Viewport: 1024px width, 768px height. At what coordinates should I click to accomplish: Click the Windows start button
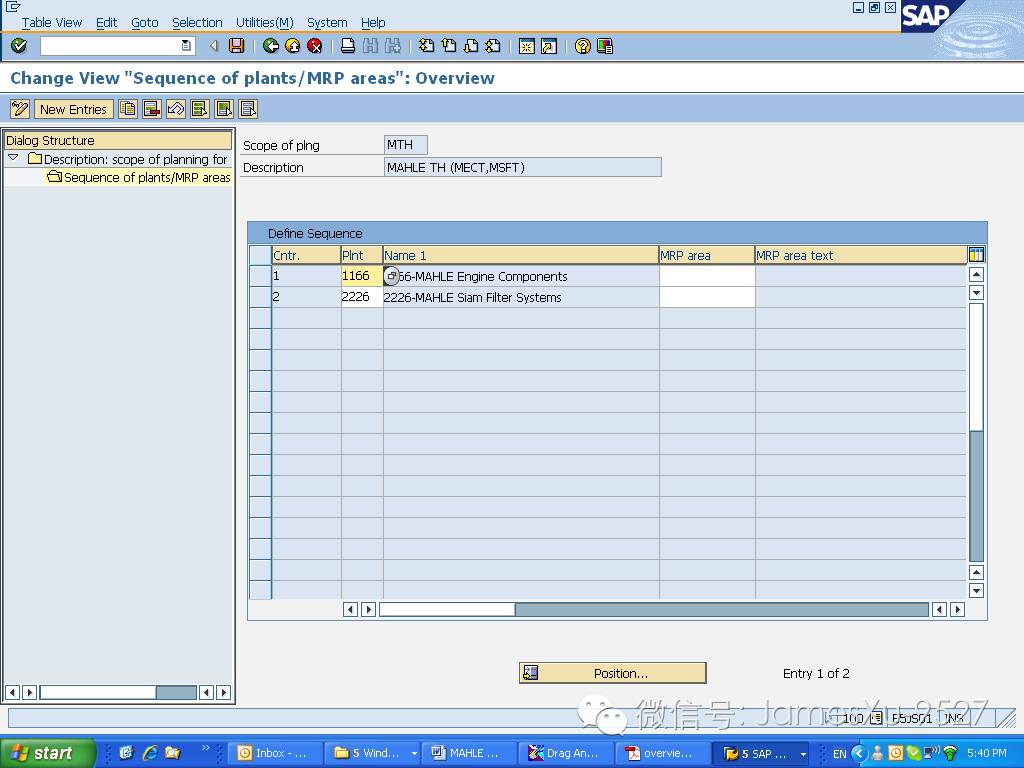tap(46, 752)
